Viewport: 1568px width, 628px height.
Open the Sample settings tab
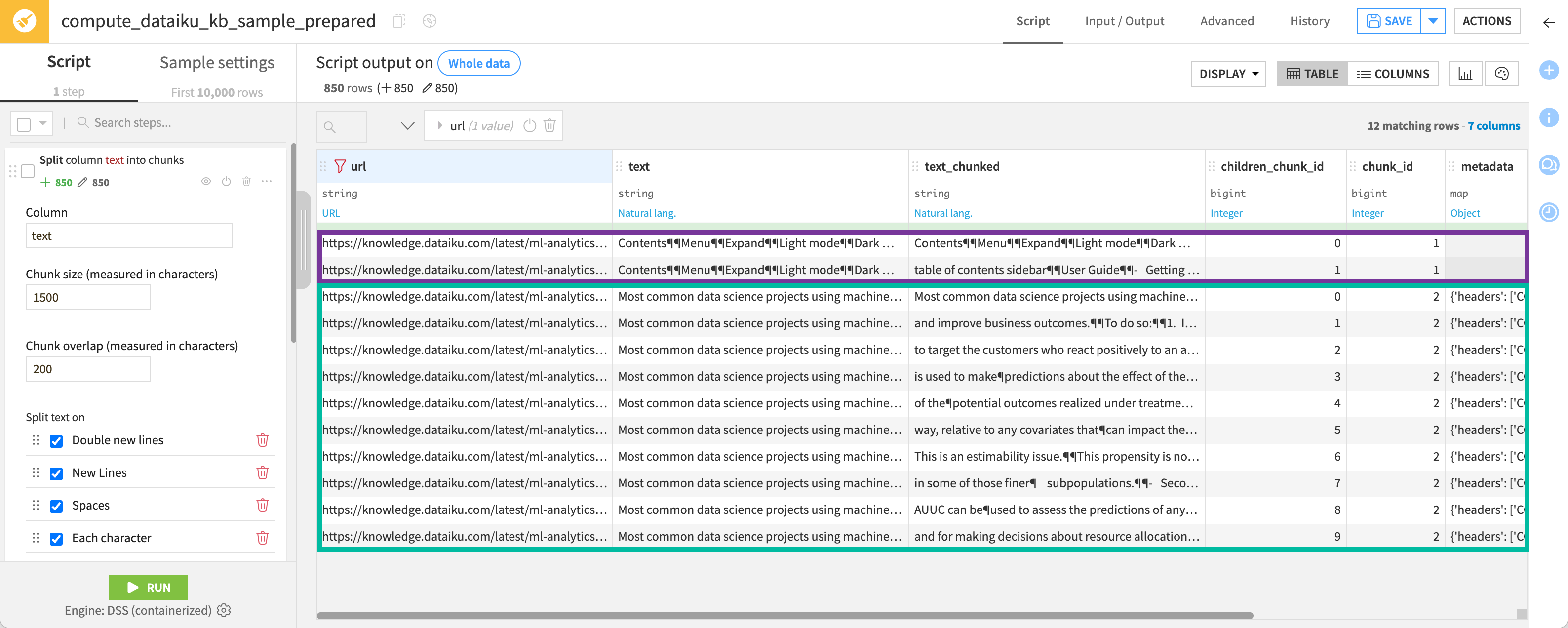217,61
